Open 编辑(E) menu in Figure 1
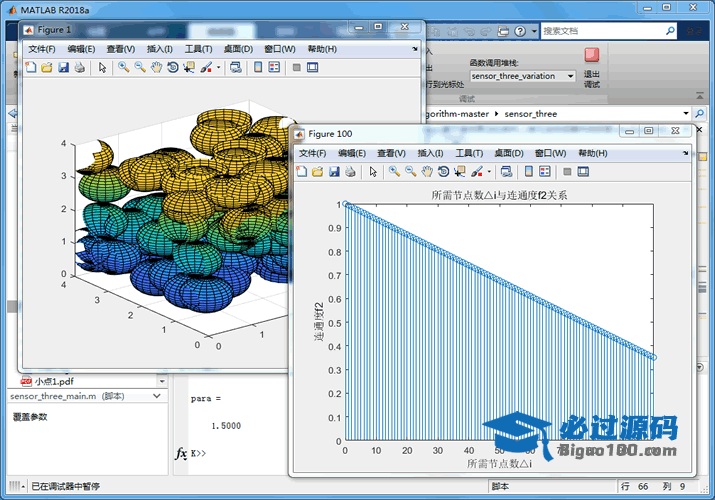This screenshot has height=500, width=715. pos(81,49)
